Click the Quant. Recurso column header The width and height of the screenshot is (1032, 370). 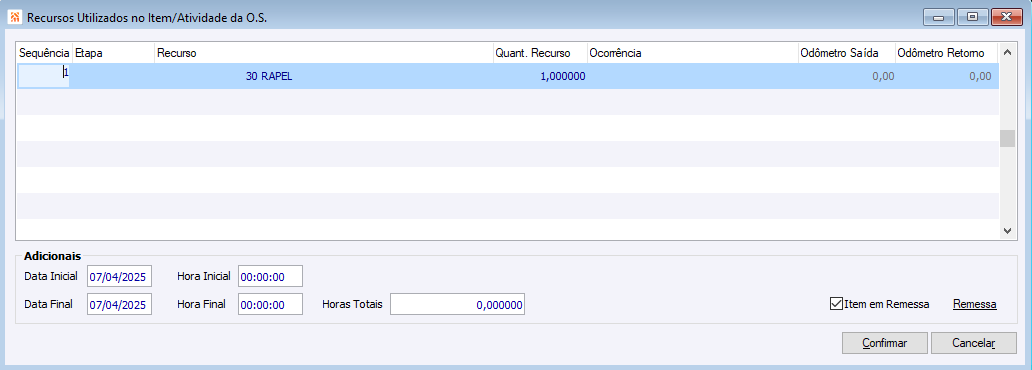(540, 53)
